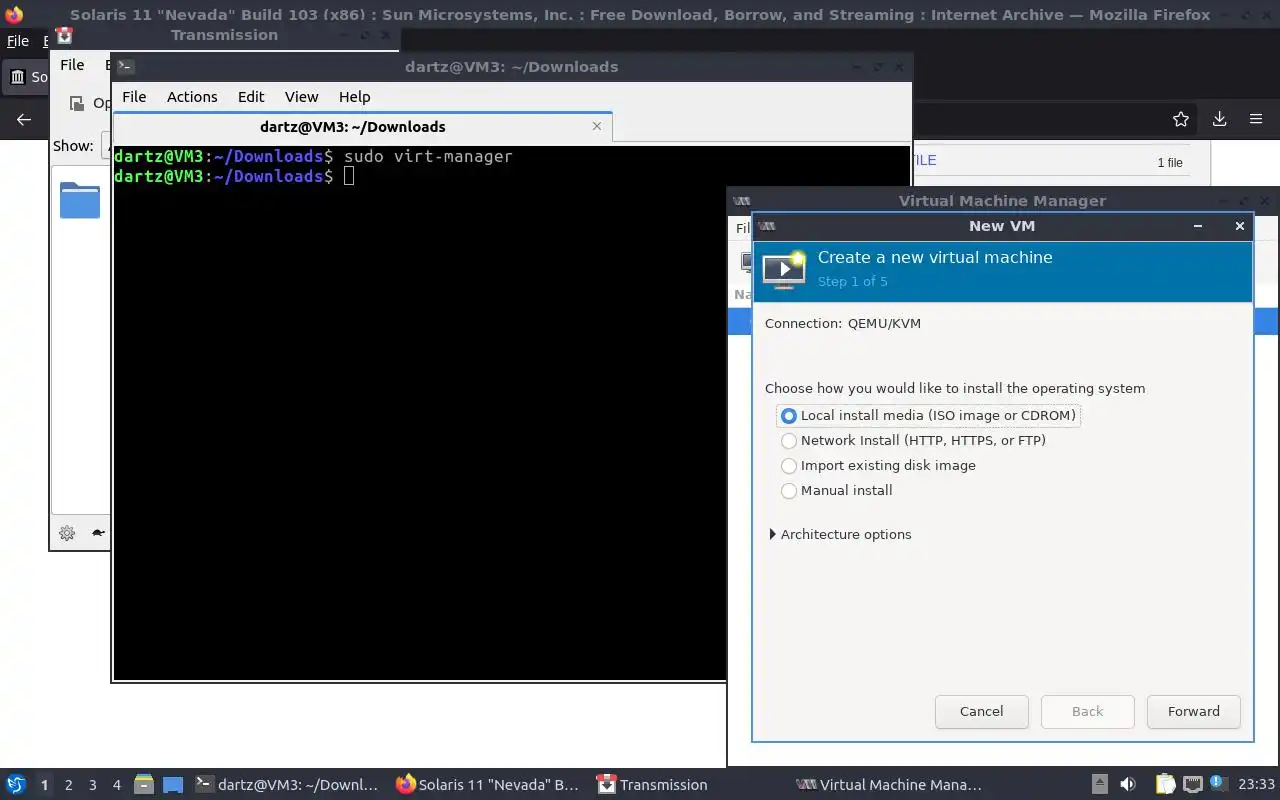Open network connection tray icon
The width and height of the screenshot is (1280, 800).
click(x=1192, y=784)
